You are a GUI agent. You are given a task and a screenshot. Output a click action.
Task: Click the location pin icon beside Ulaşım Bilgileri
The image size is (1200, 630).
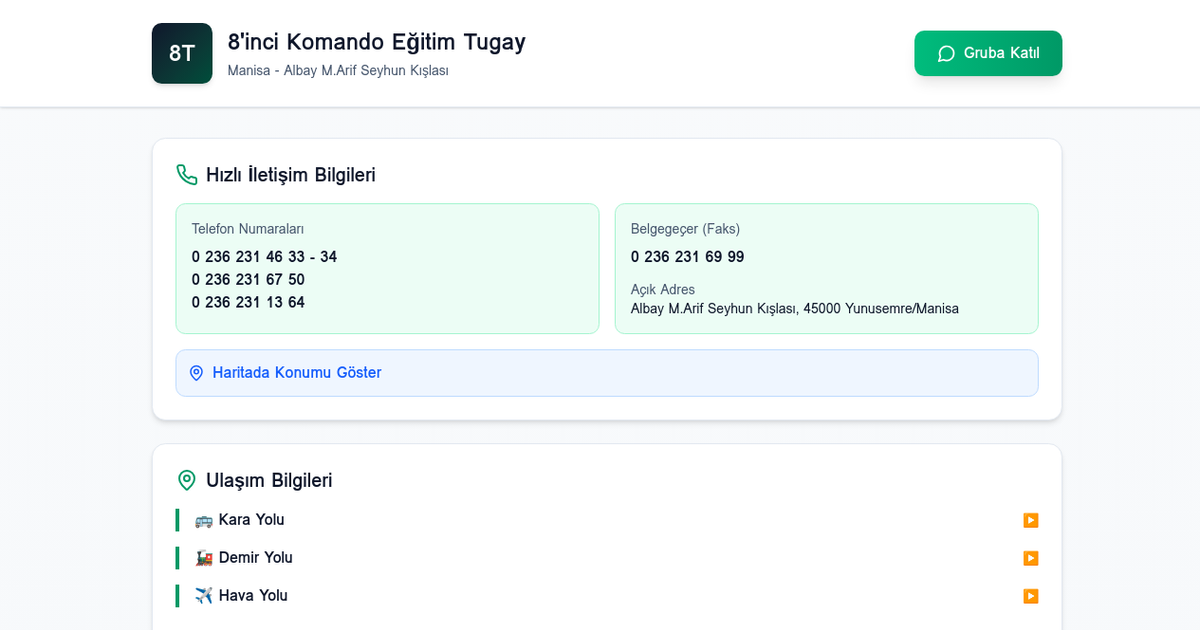[186, 480]
